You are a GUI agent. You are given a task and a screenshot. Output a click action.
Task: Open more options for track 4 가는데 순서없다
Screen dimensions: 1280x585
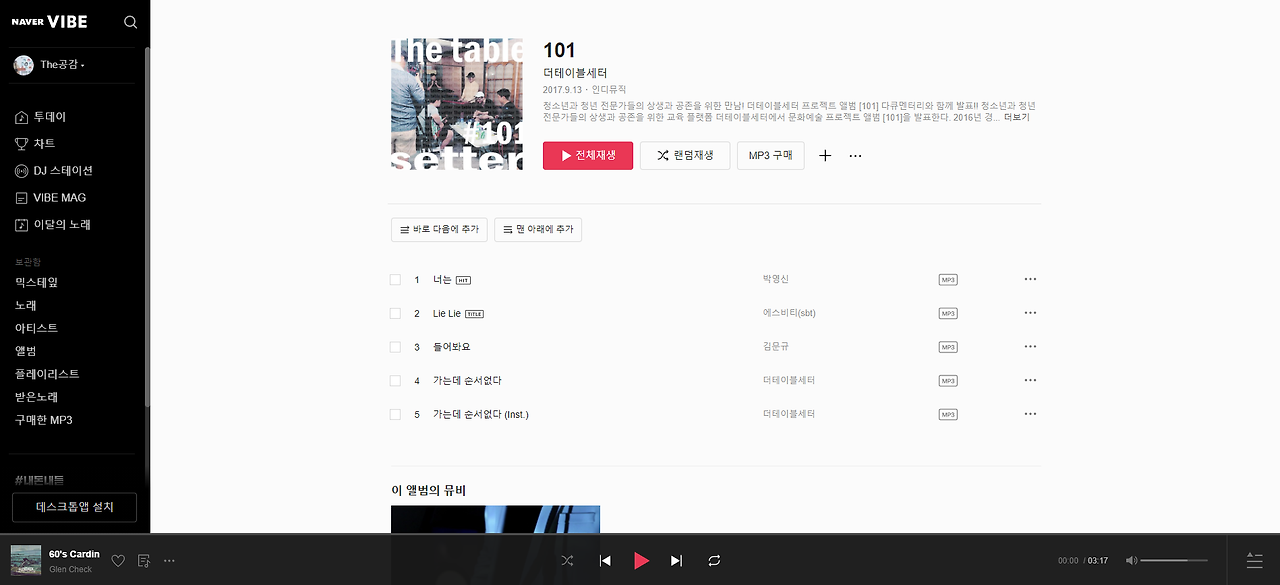(1030, 380)
